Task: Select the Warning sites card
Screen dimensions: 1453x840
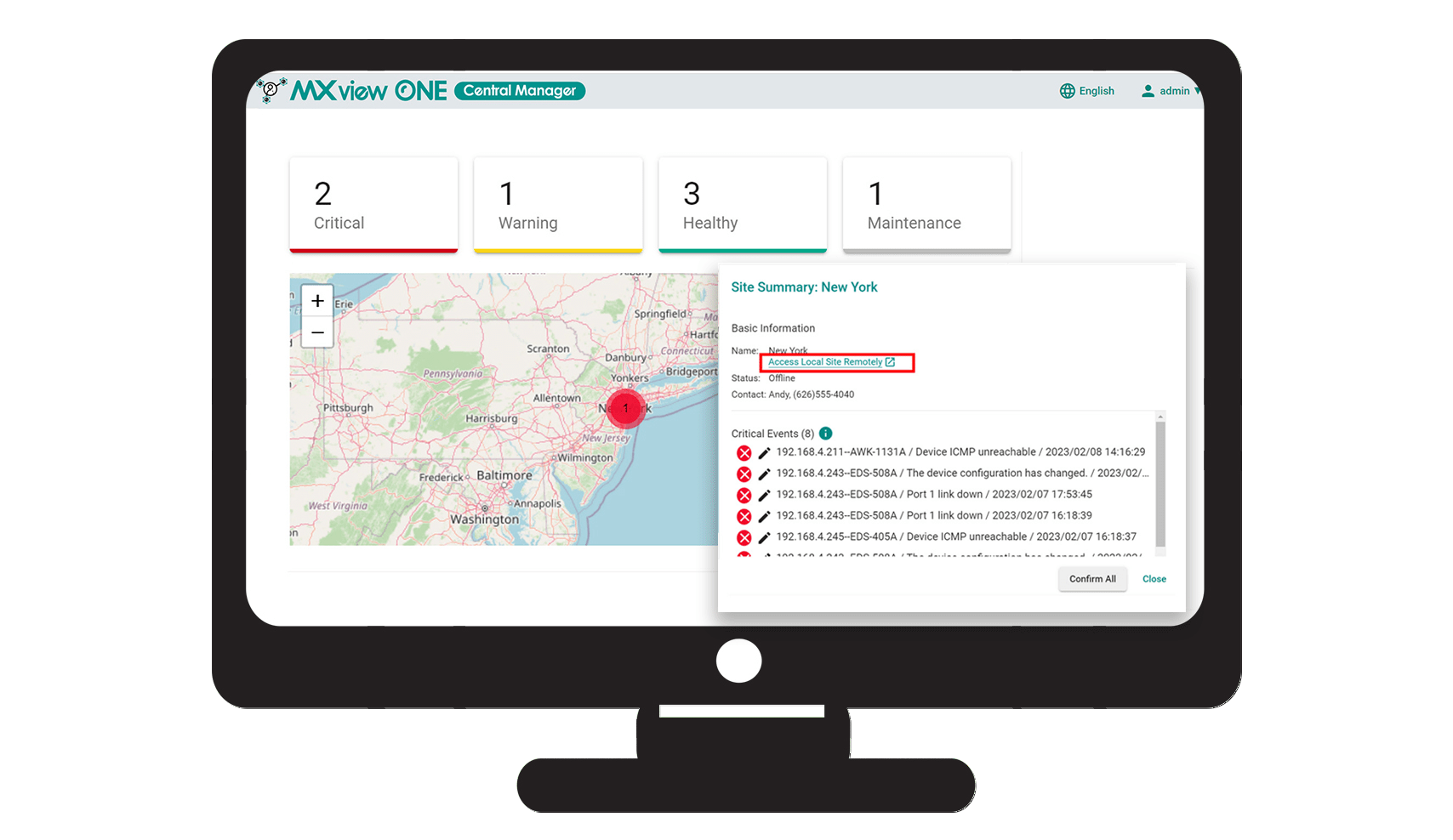Action: click(x=558, y=205)
